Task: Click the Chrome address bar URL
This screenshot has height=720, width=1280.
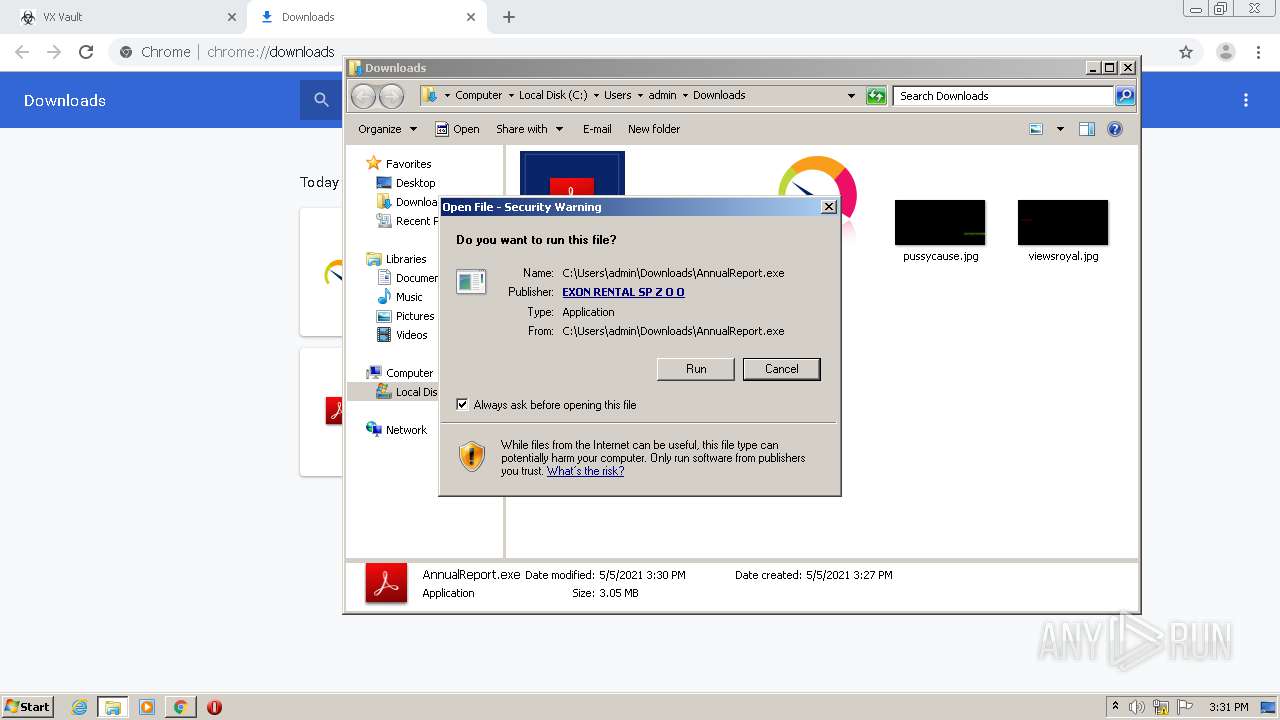Action: pyautogui.click(x=270, y=52)
